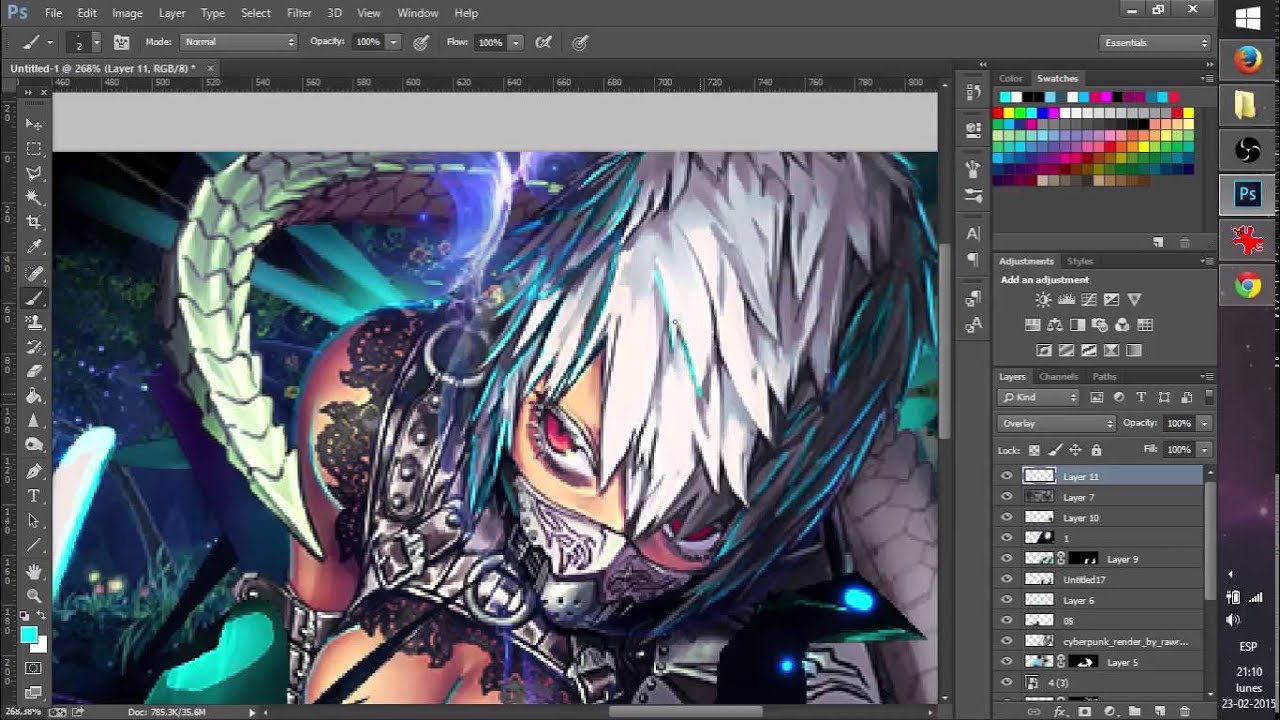Open the layer Opacity arrow in Layers panel
The width and height of the screenshot is (1280, 720).
click(1204, 424)
